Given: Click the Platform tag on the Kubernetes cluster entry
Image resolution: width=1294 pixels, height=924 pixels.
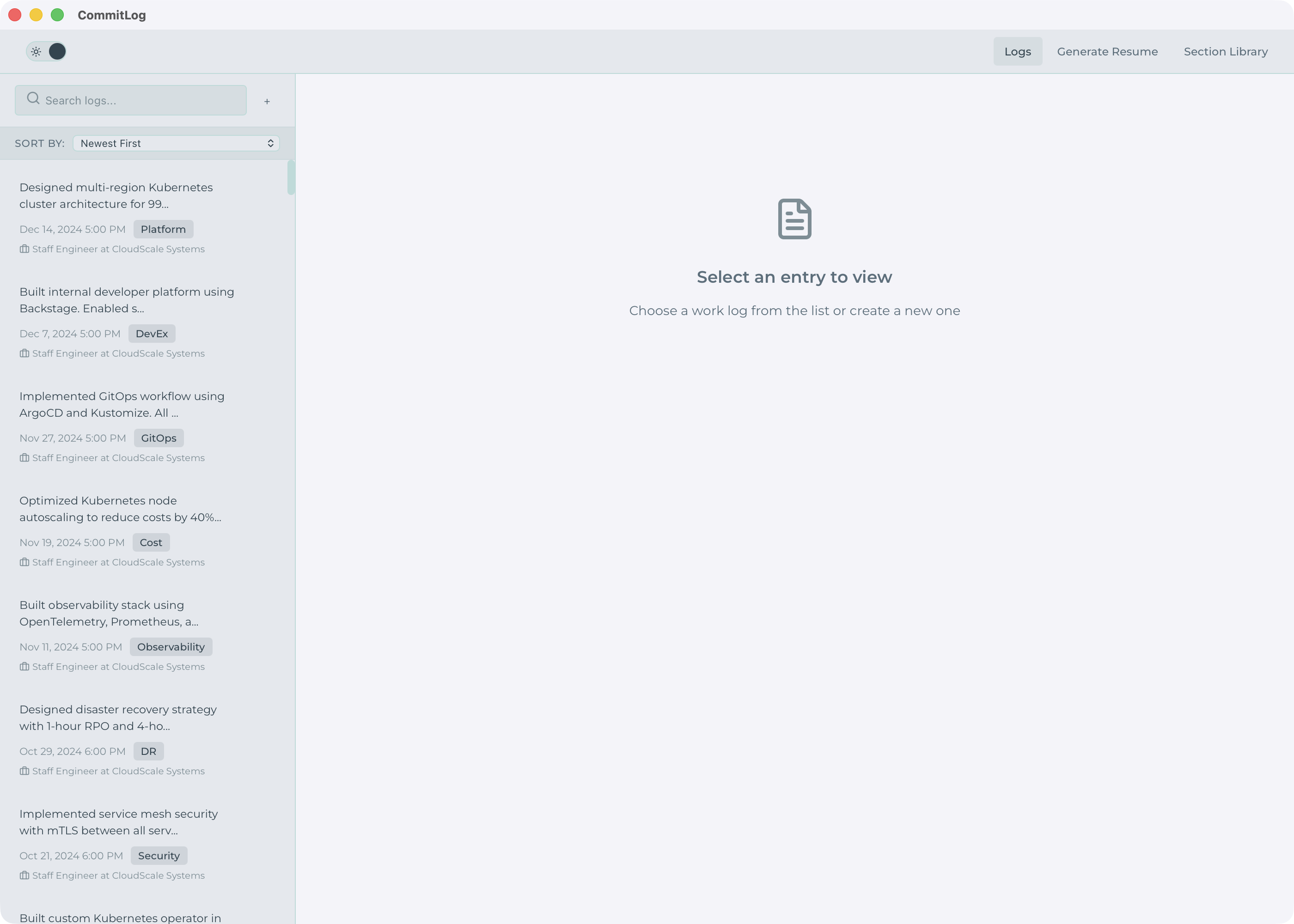Looking at the screenshot, I should coord(163,229).
